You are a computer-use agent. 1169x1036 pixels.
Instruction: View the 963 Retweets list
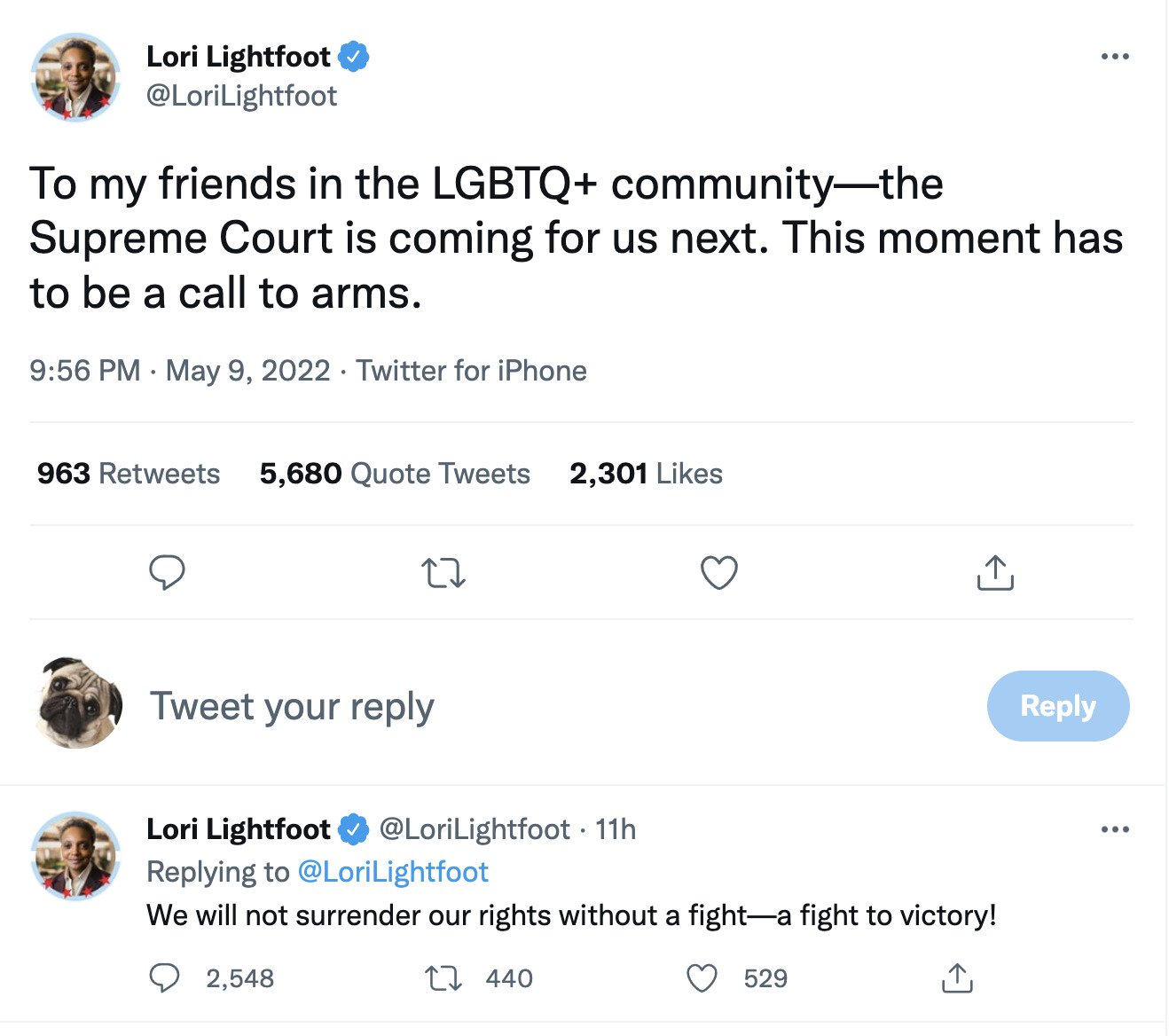point(129,474)
